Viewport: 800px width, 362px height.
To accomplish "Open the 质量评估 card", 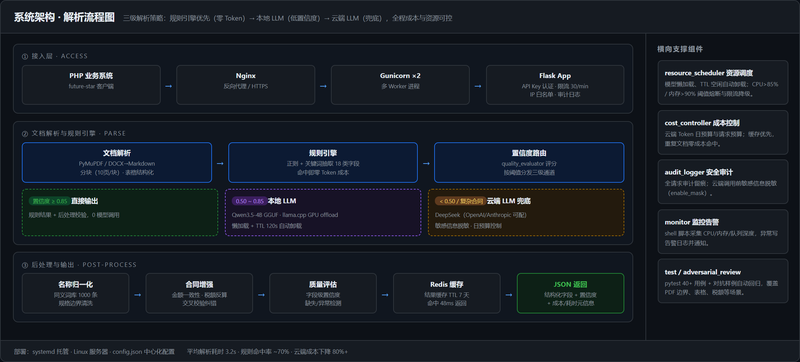I will click(323, 293).
